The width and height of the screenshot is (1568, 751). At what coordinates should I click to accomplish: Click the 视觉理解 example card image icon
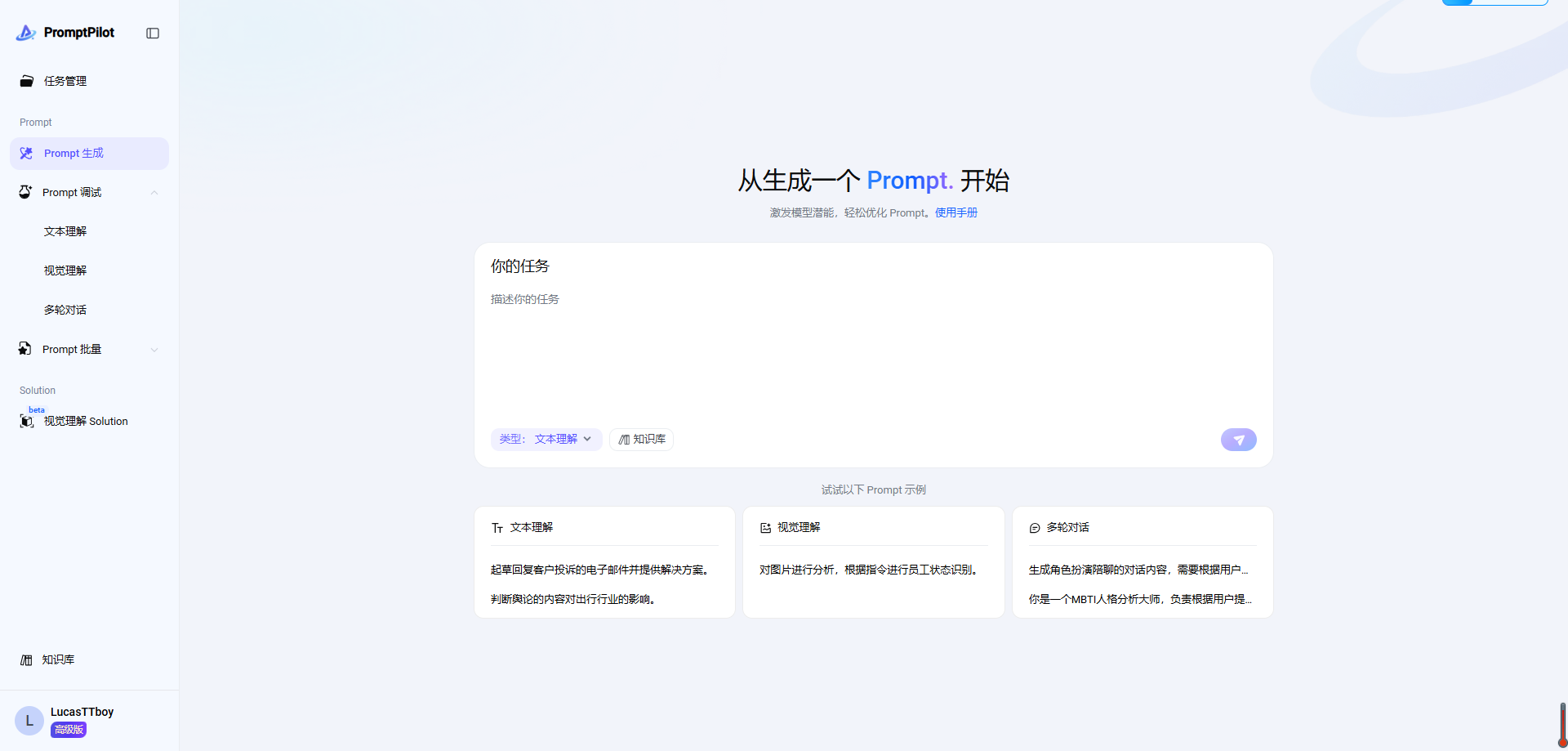pyautogui.click(x=766, y=528)
